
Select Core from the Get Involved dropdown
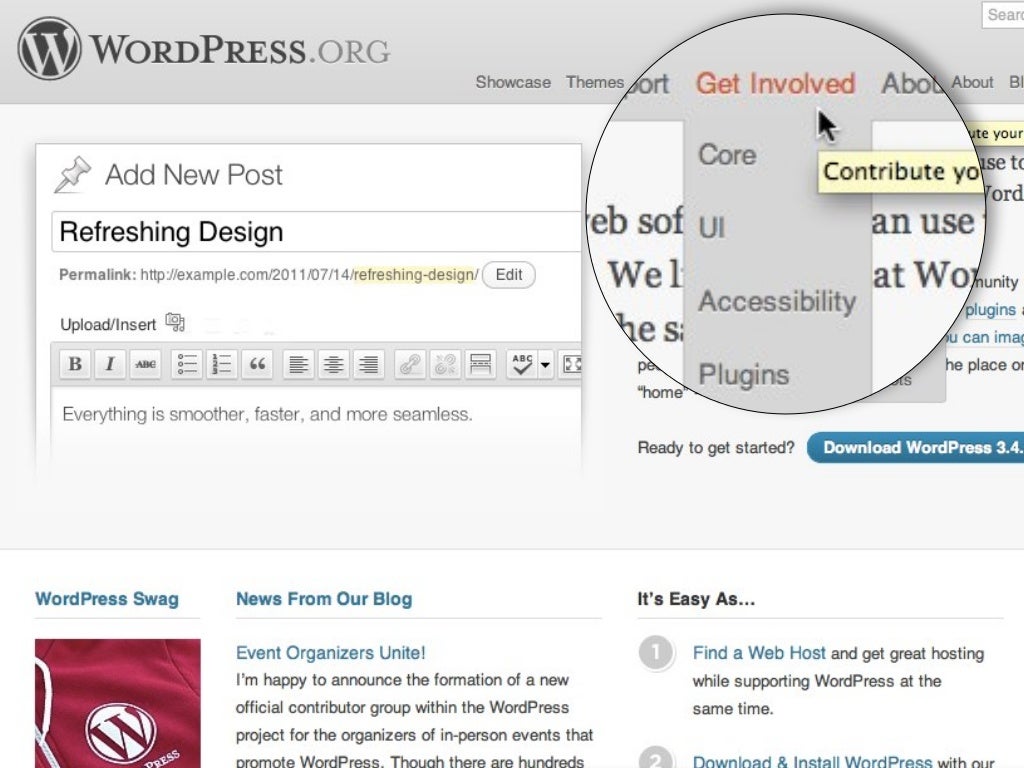point(727,155)
